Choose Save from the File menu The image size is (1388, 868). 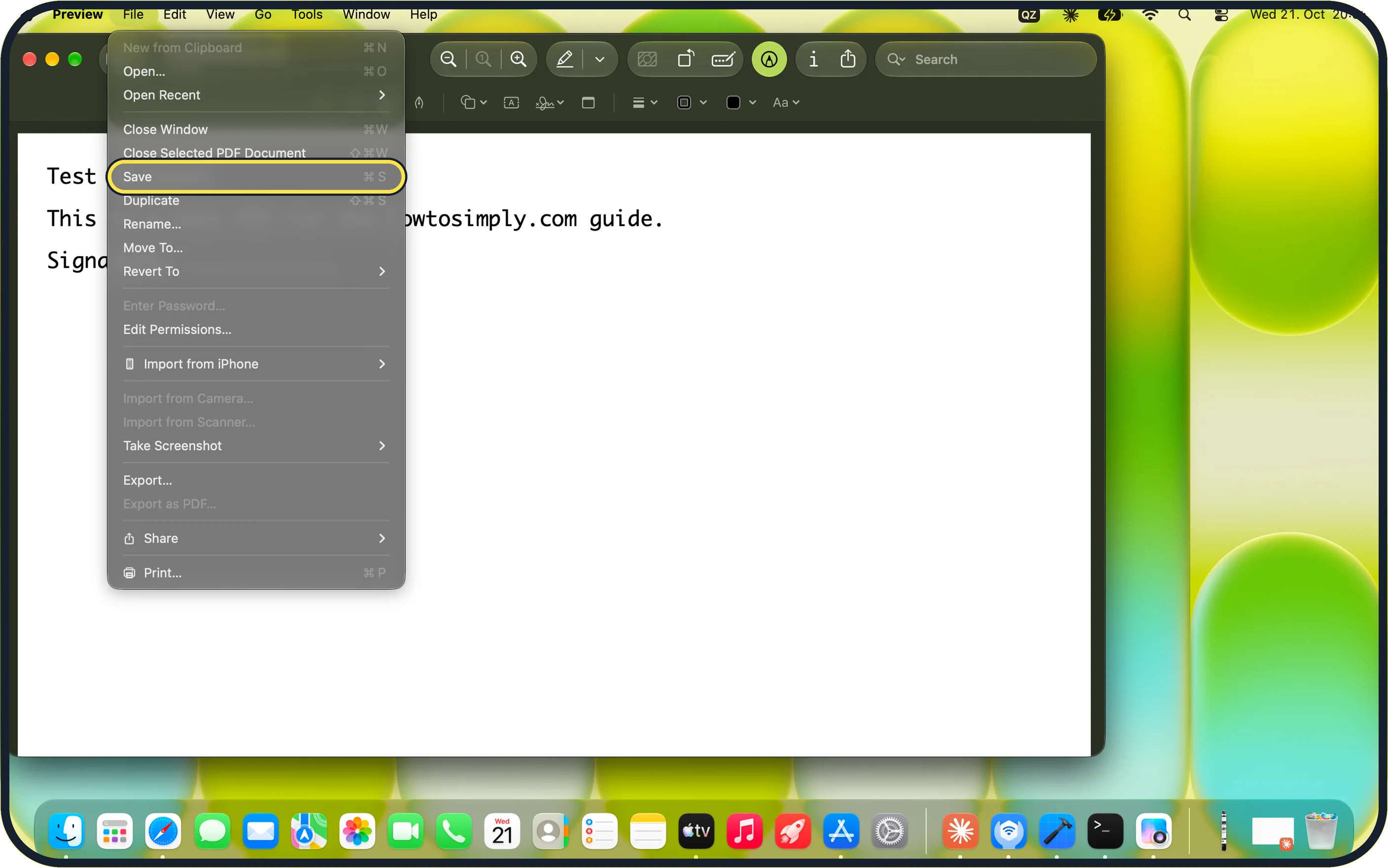(256, 177)
